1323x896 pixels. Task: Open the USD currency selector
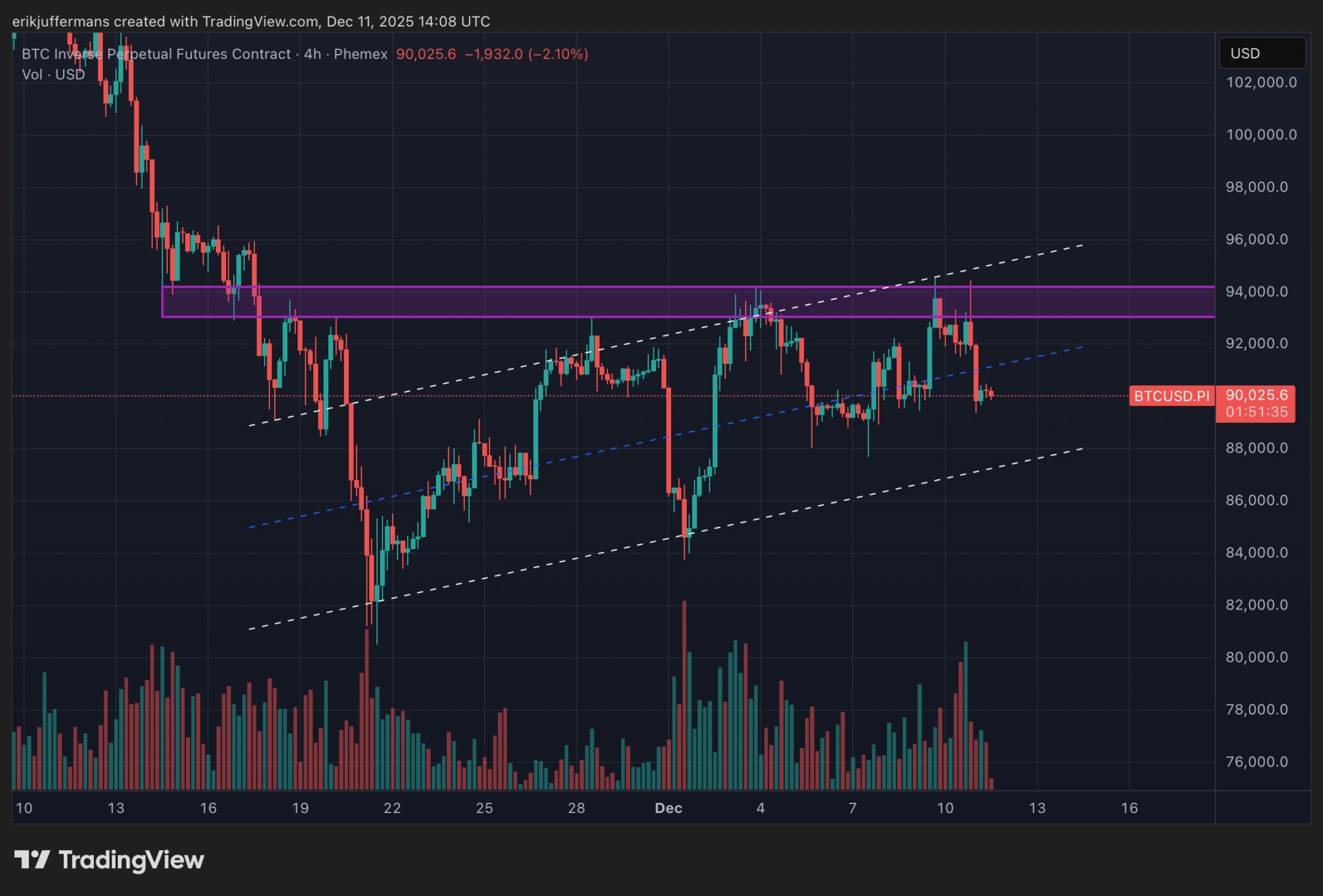pyautogui.click(x=1261, y=53)
